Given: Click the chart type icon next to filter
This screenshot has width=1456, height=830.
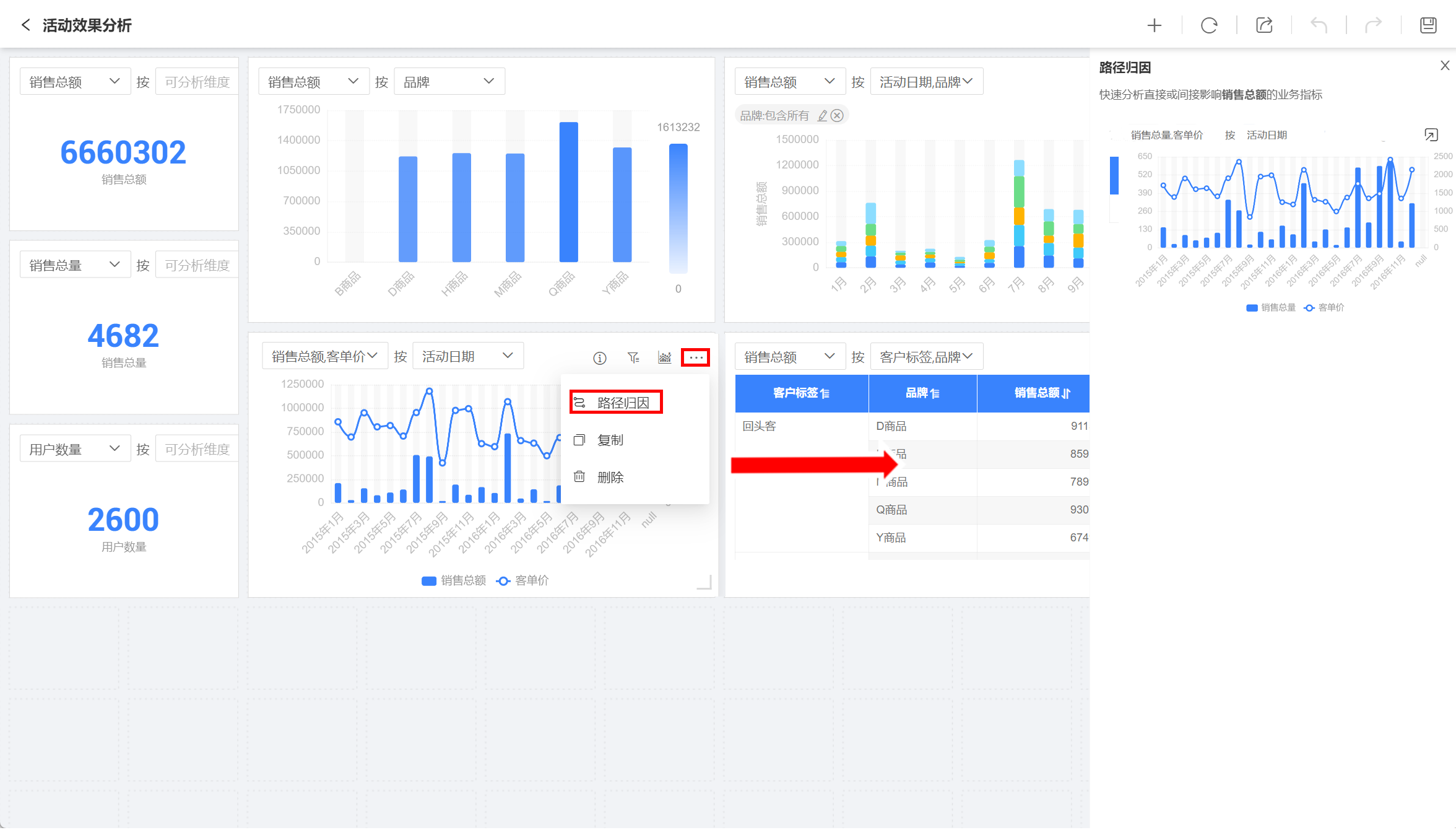Looking at the screenshot, I should [665, 358].
